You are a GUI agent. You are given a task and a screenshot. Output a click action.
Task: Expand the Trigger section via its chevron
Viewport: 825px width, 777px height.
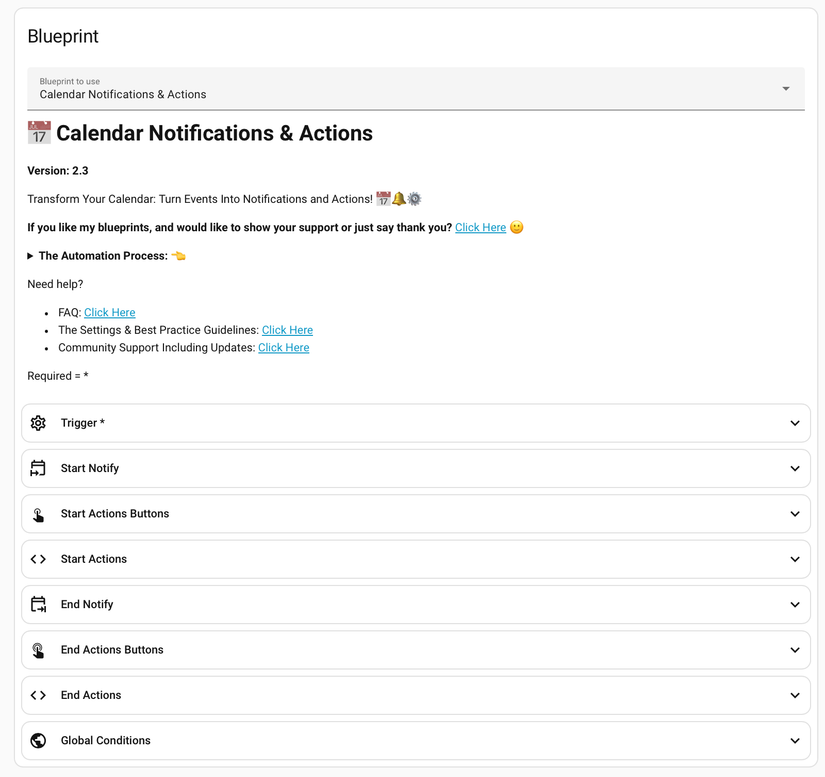point(795,422)
